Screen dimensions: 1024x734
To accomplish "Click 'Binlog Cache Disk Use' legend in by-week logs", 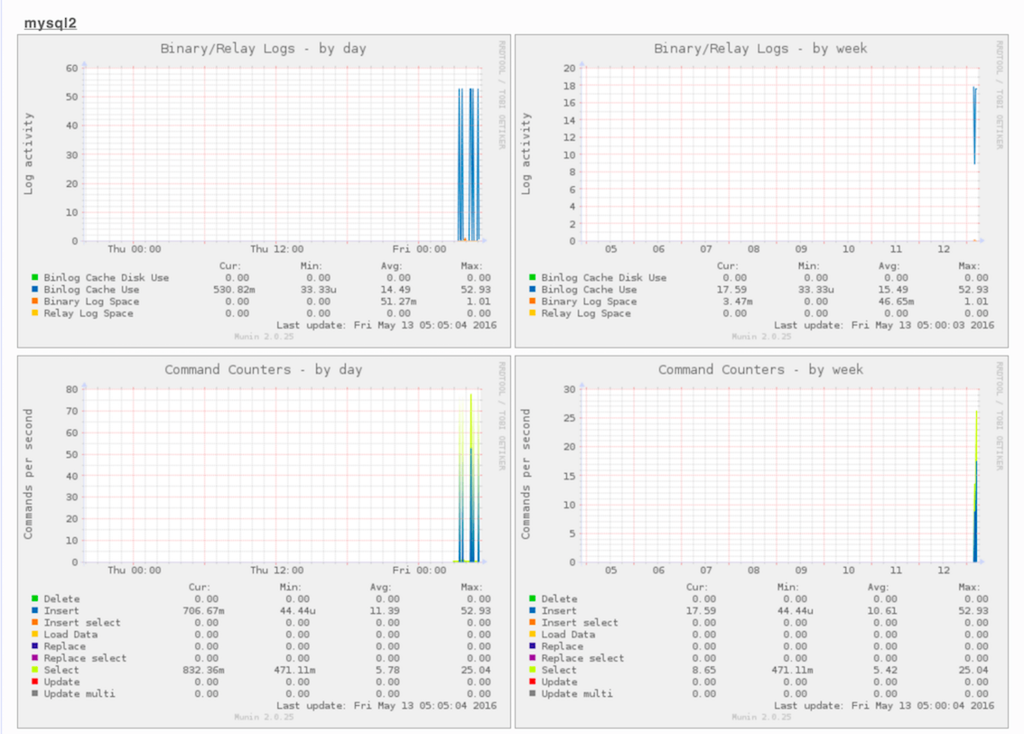I will 603,278.
